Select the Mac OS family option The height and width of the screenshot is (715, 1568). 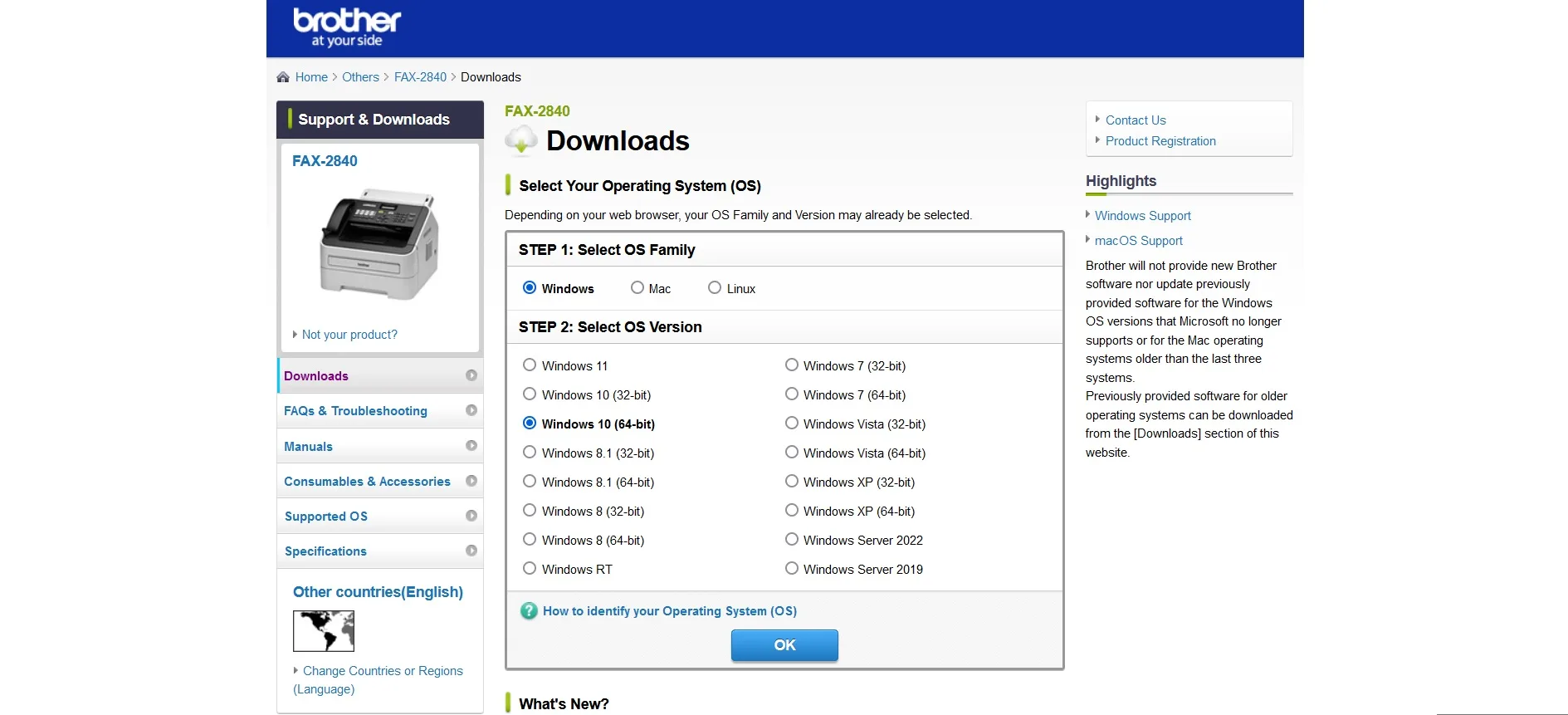click(637, 288)
